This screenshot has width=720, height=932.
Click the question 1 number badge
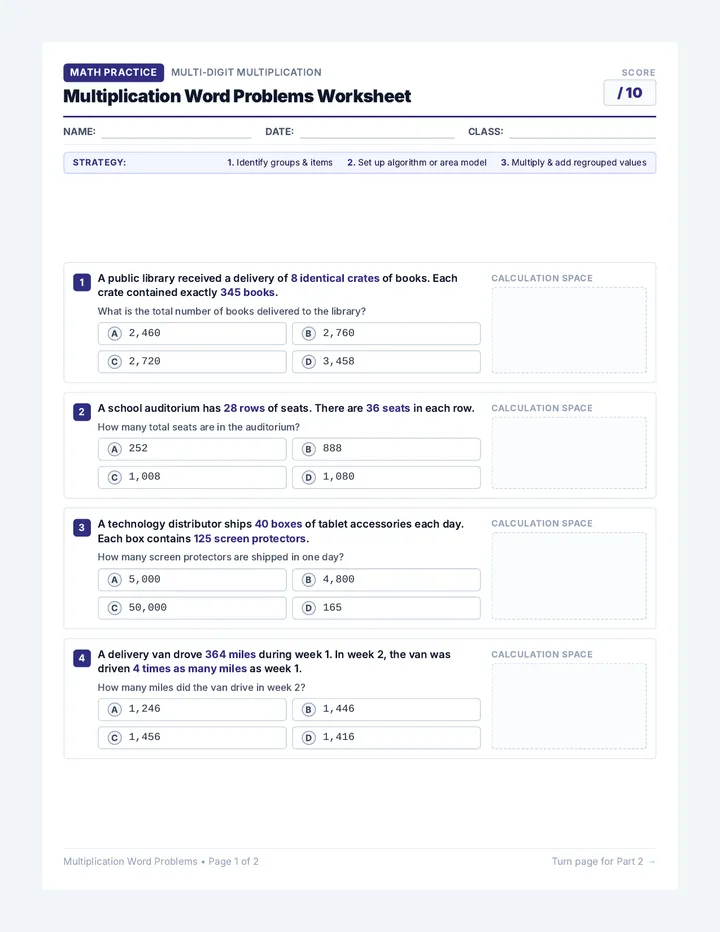(x=81, y=282)
